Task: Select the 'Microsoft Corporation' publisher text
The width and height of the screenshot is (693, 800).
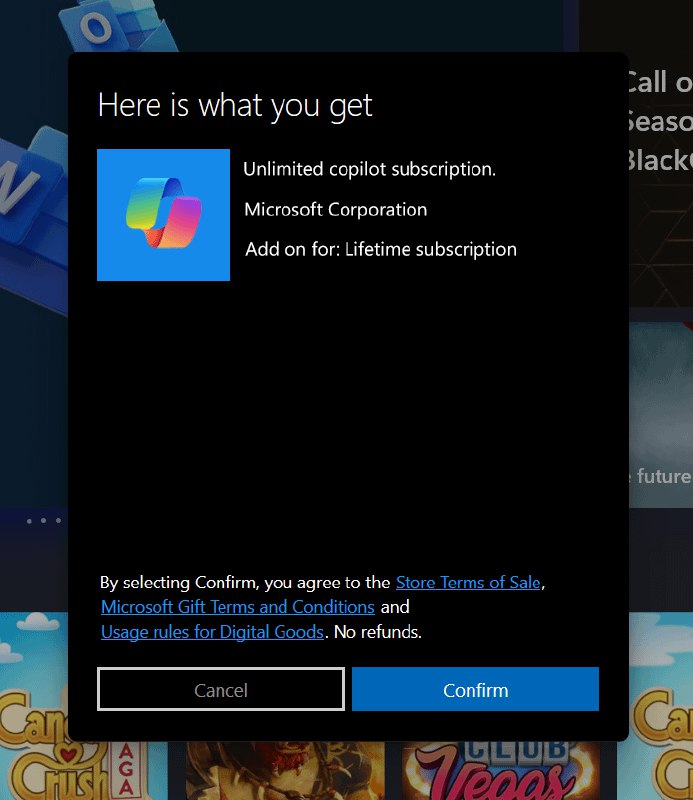Action: [335, 209]
